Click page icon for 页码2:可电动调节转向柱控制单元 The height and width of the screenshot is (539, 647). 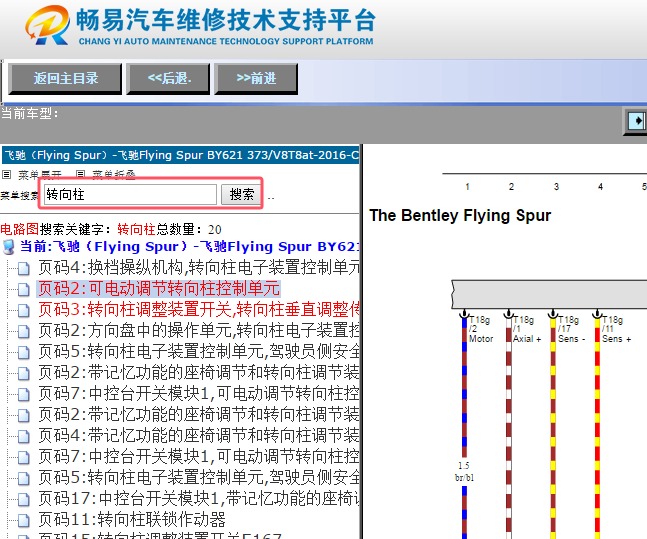[x=24, y=289]
